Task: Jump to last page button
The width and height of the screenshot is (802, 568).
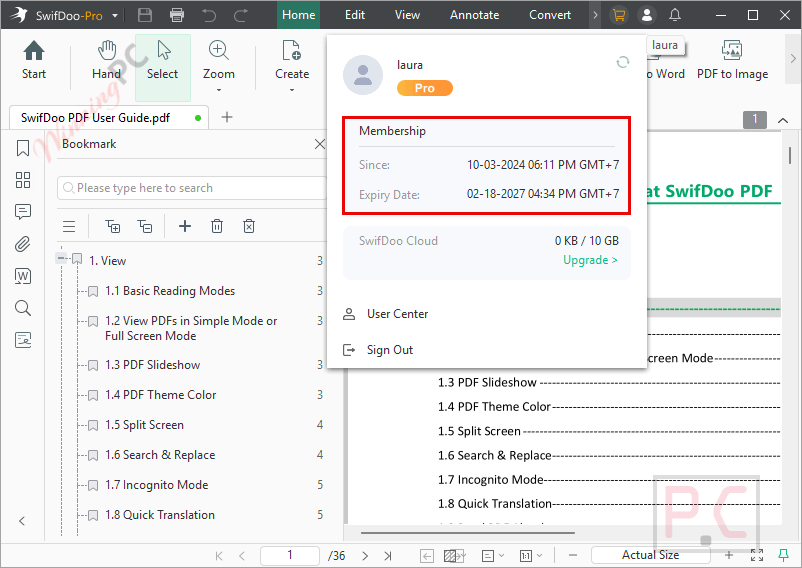Action: tap(388, 556)
